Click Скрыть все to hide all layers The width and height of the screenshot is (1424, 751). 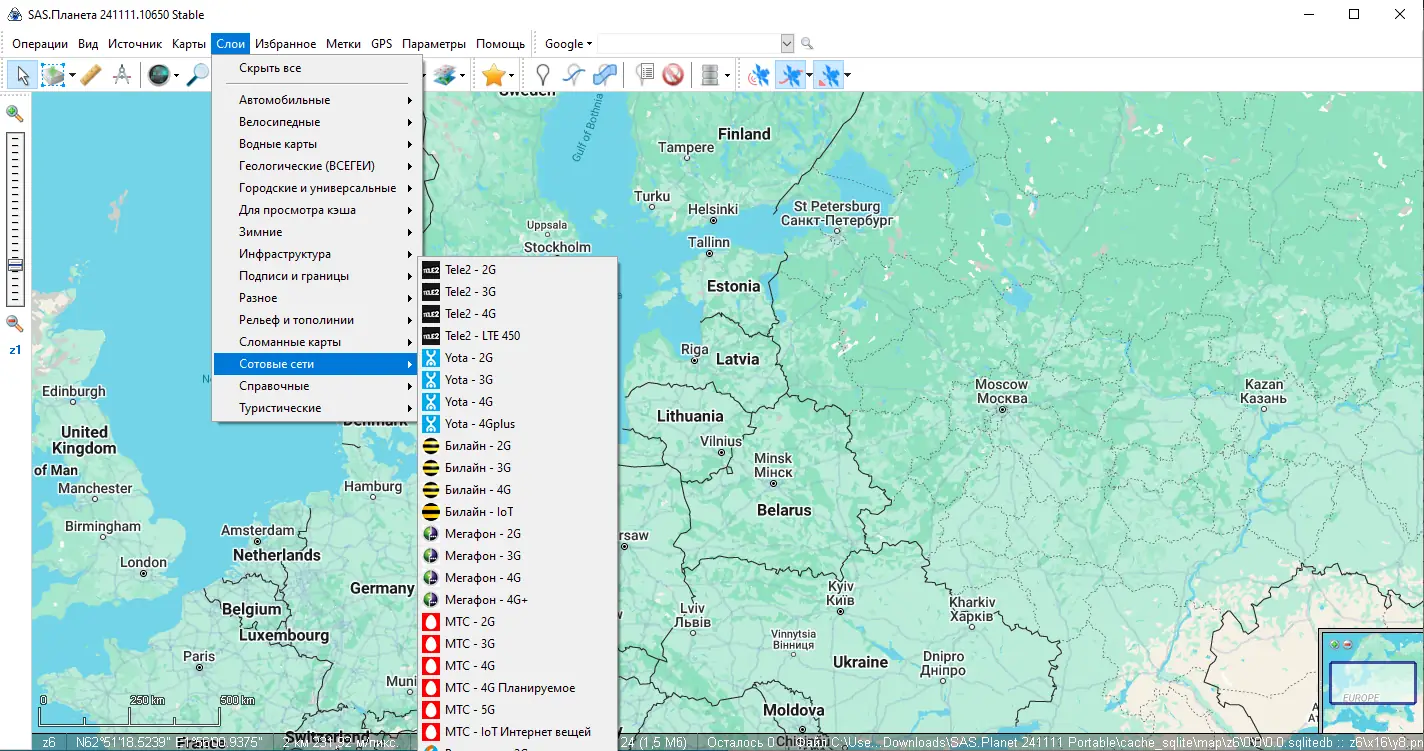point(270,68)
